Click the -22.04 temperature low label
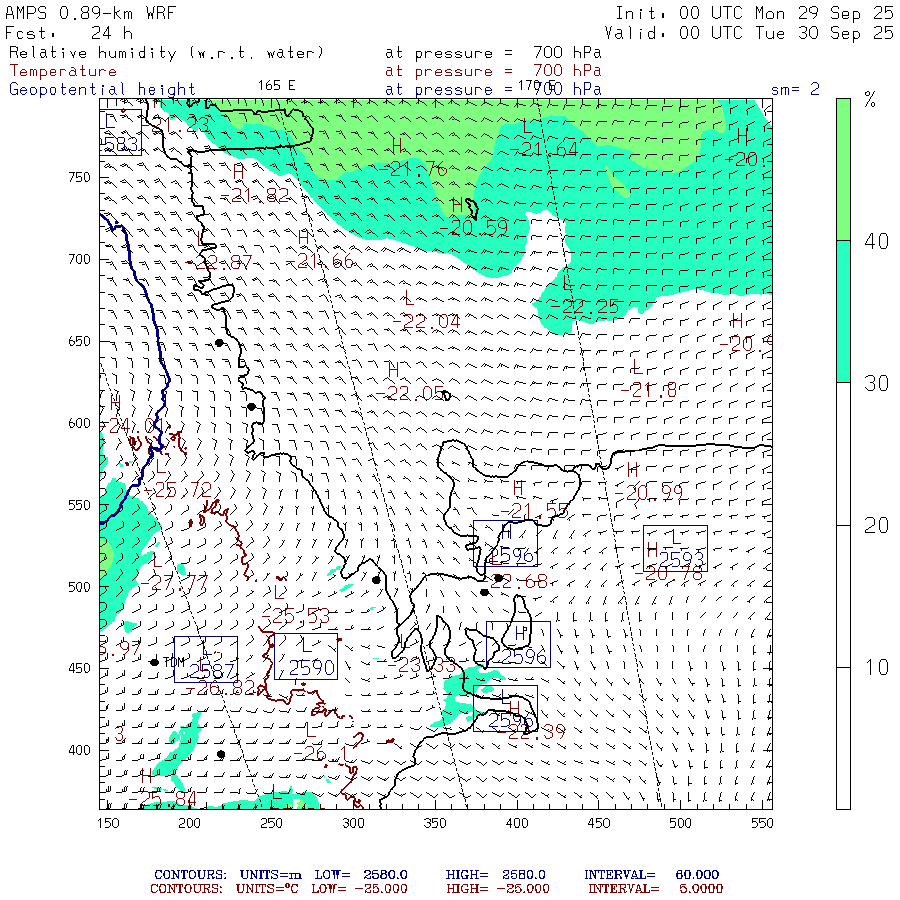Image resolution: width=900 pixels, height=900 pixels. click(x=430, y=321)
